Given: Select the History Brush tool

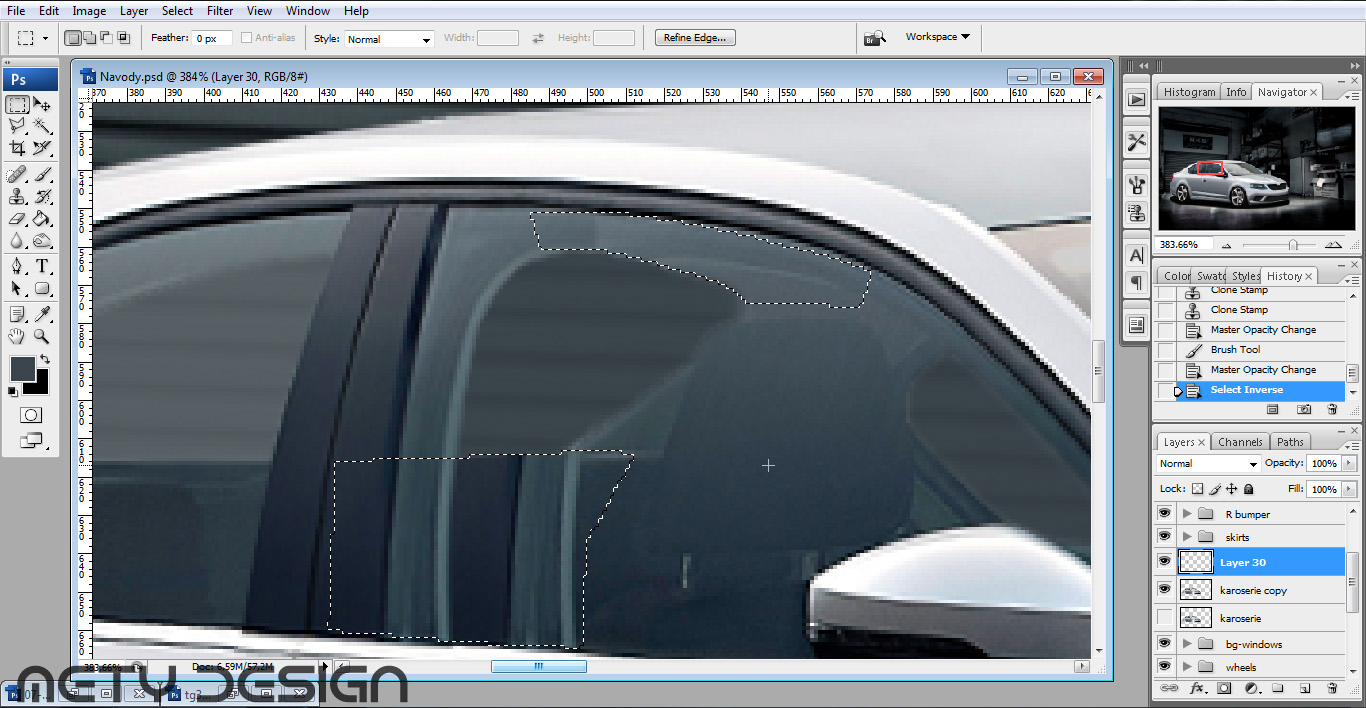Looking at the screenshot, I should point(42,197).
